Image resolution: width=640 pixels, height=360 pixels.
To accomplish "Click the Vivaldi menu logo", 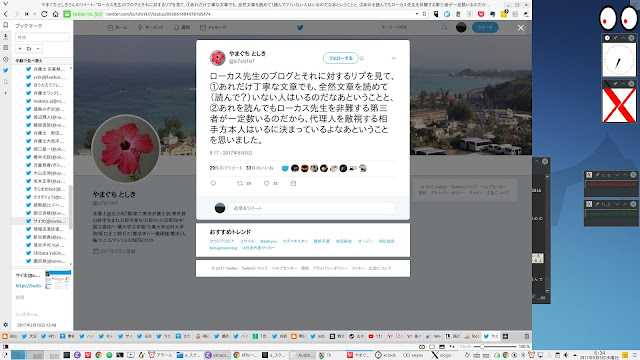I will 5,4.
